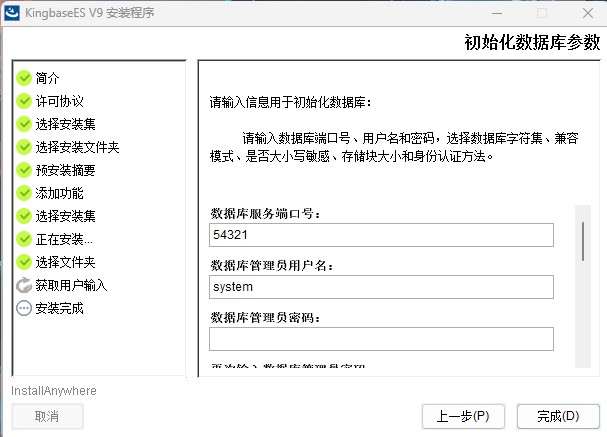Click the vertical scrollbar thumb in parameters panel
607x437 pixels.
tap(583, 242)
